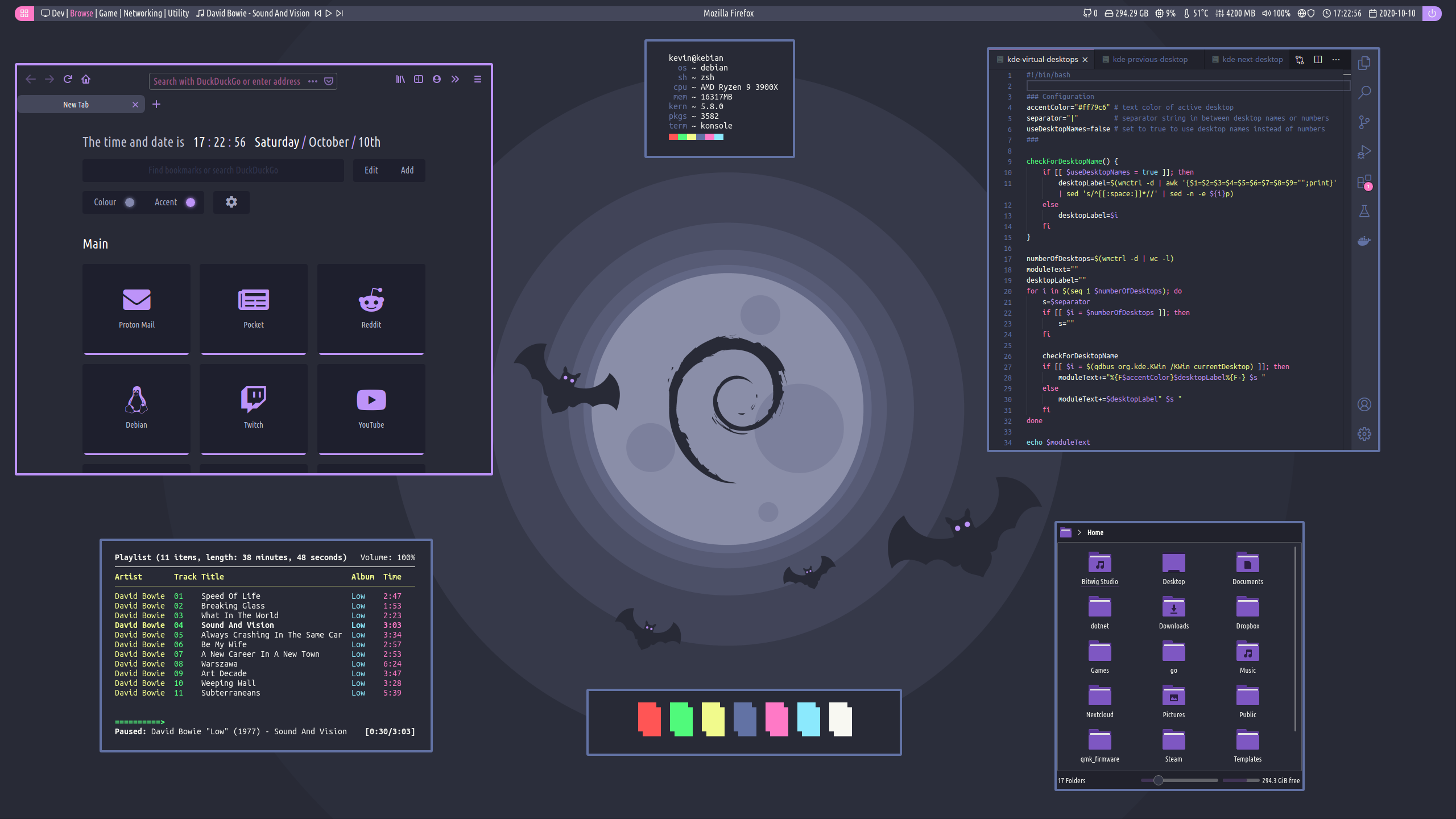This screenshot has height=819, width=1456.
Task: Click the Edit bookmarks button
Action: (371, 171)
